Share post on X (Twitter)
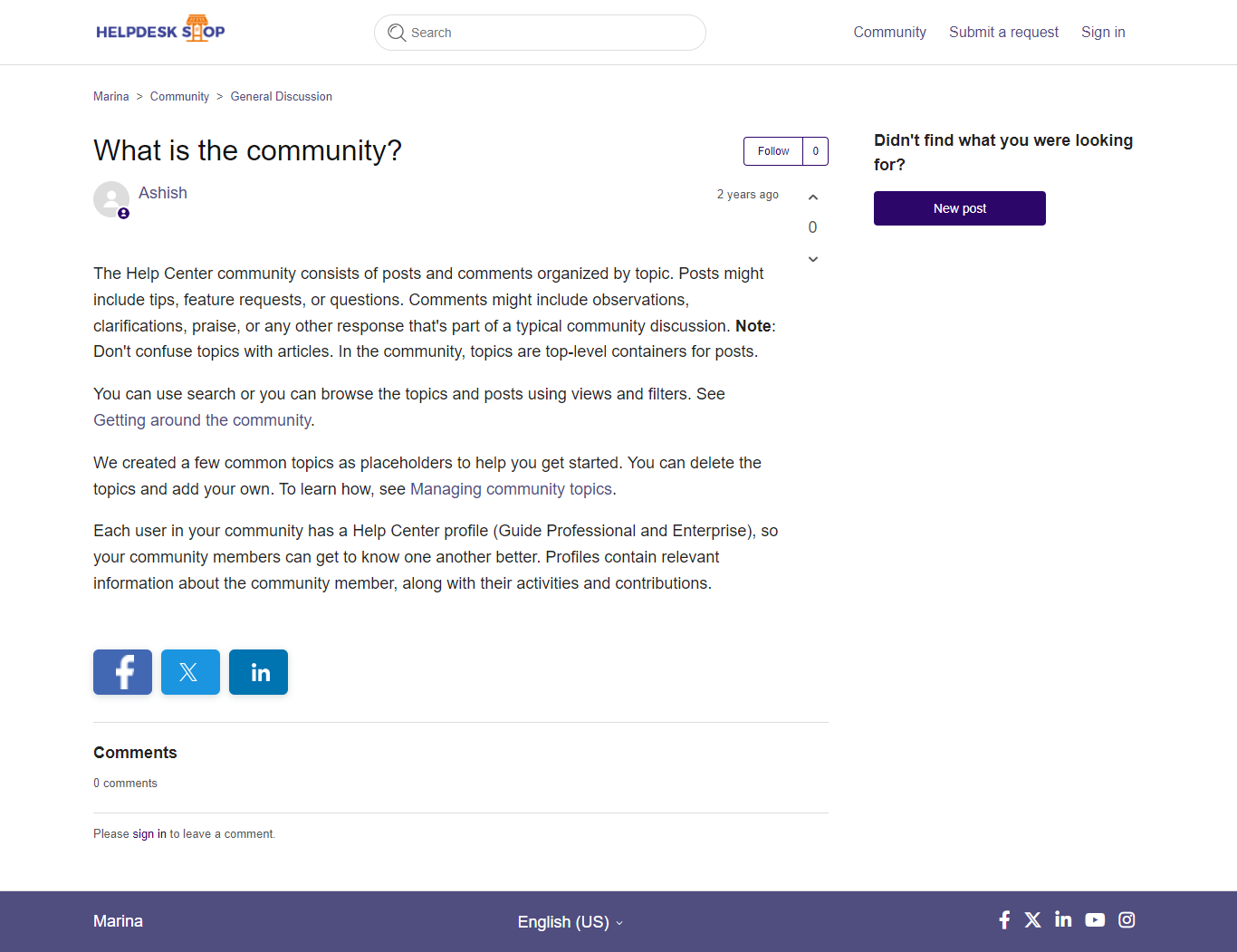This screenshot has height=952, width=1237. 190,672
